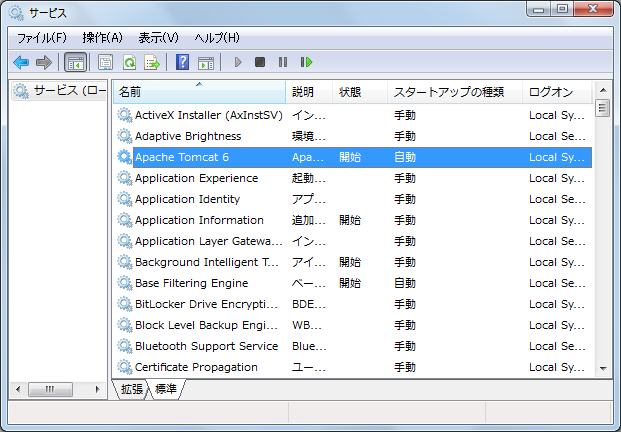Click the Show/Hide Action Pane icon
The width and height of the screenshot is (621, 432).
click(x=206, y=62)
